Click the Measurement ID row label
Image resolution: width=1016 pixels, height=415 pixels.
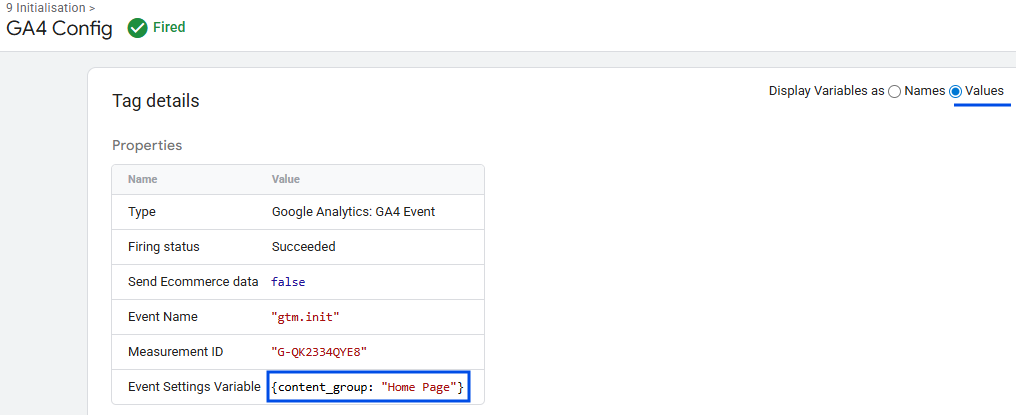176,352
